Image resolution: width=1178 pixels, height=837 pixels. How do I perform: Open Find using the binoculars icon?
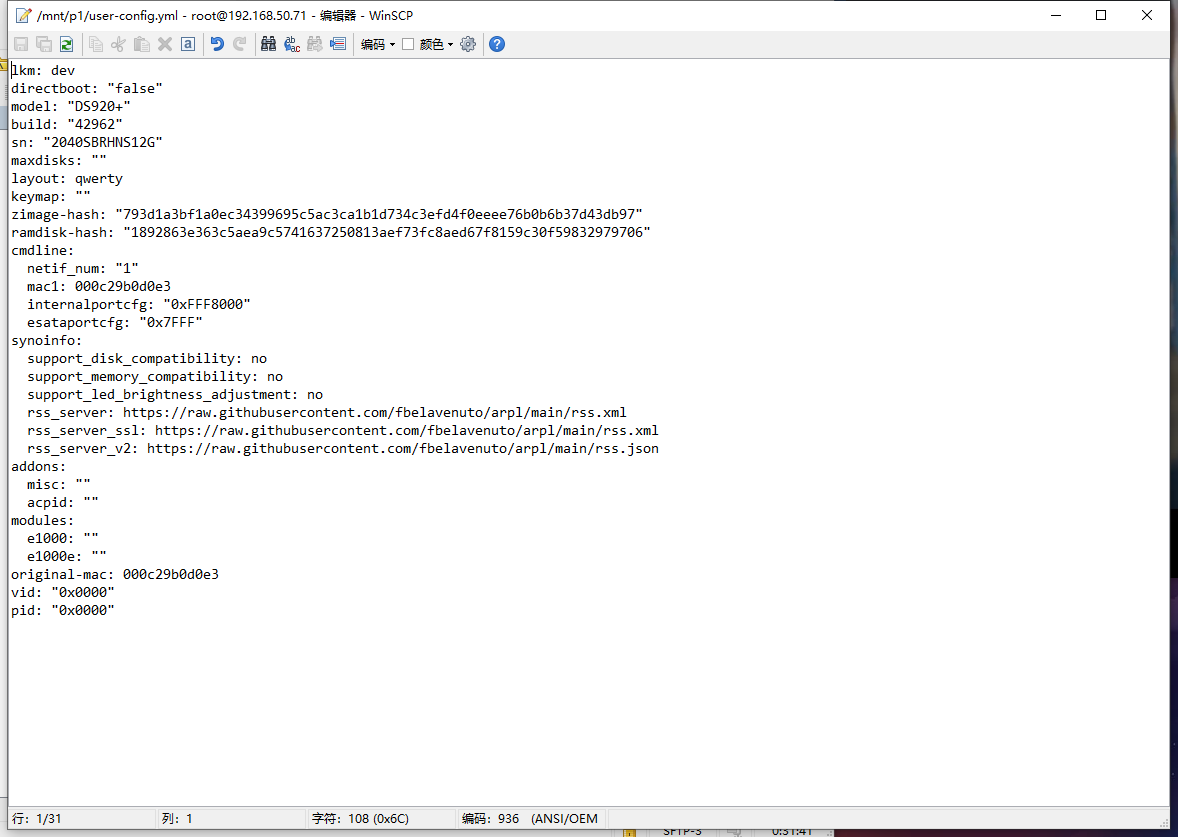pyautogui.click(x=268, y=44)
